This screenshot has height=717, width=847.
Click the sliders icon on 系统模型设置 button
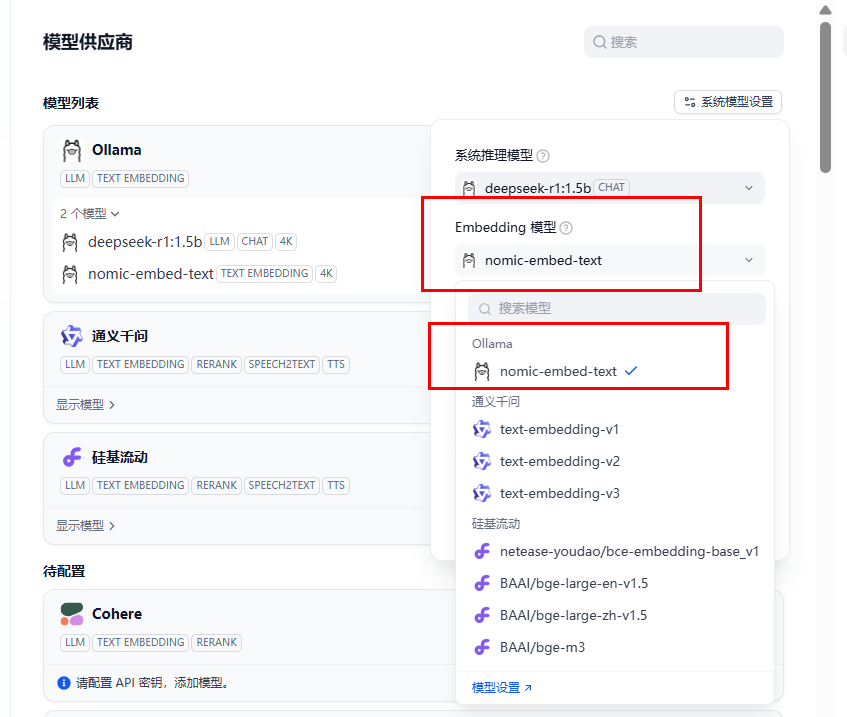[x=690, y=102]
